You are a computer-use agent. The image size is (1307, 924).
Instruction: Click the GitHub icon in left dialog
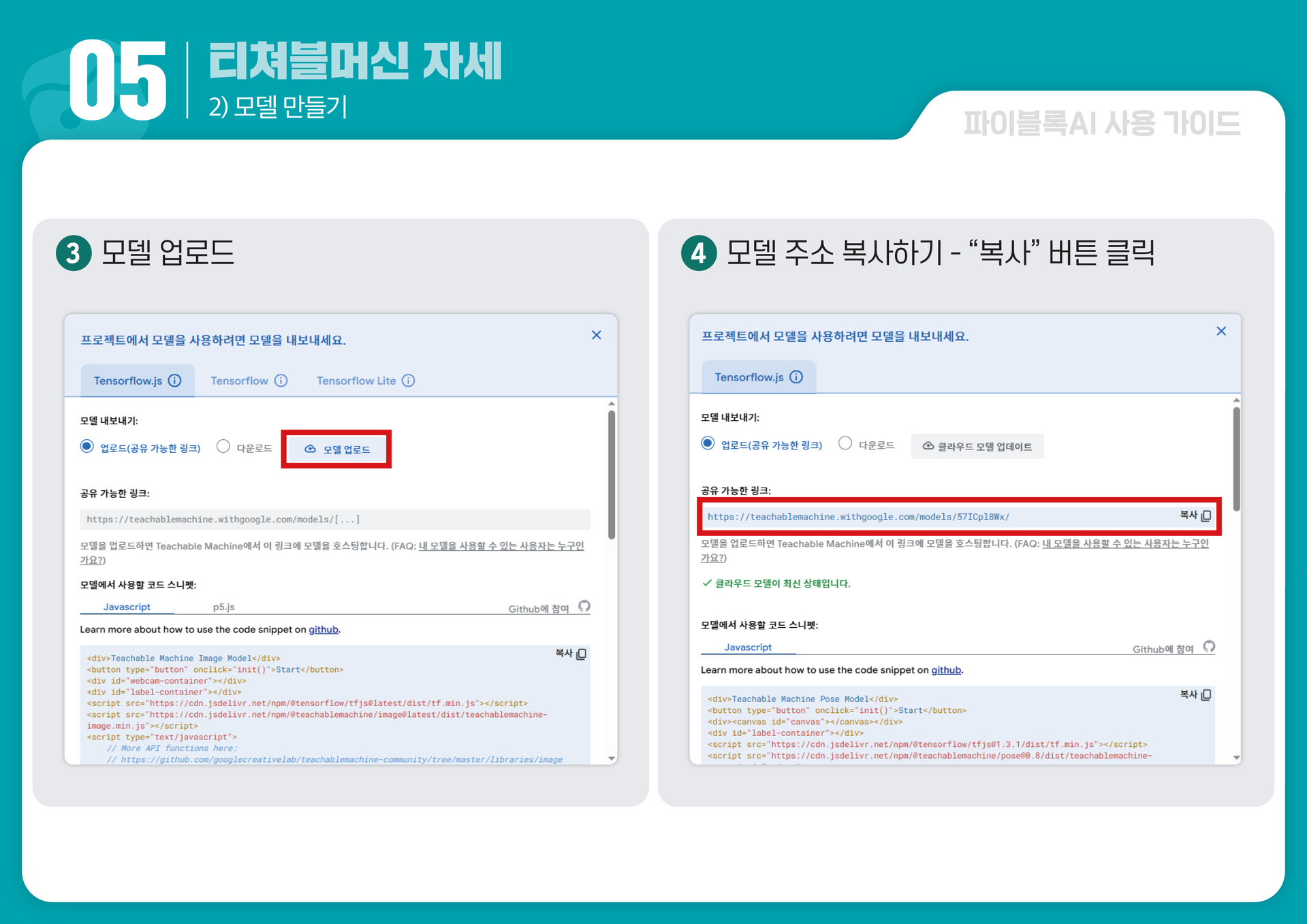[584, 606]
